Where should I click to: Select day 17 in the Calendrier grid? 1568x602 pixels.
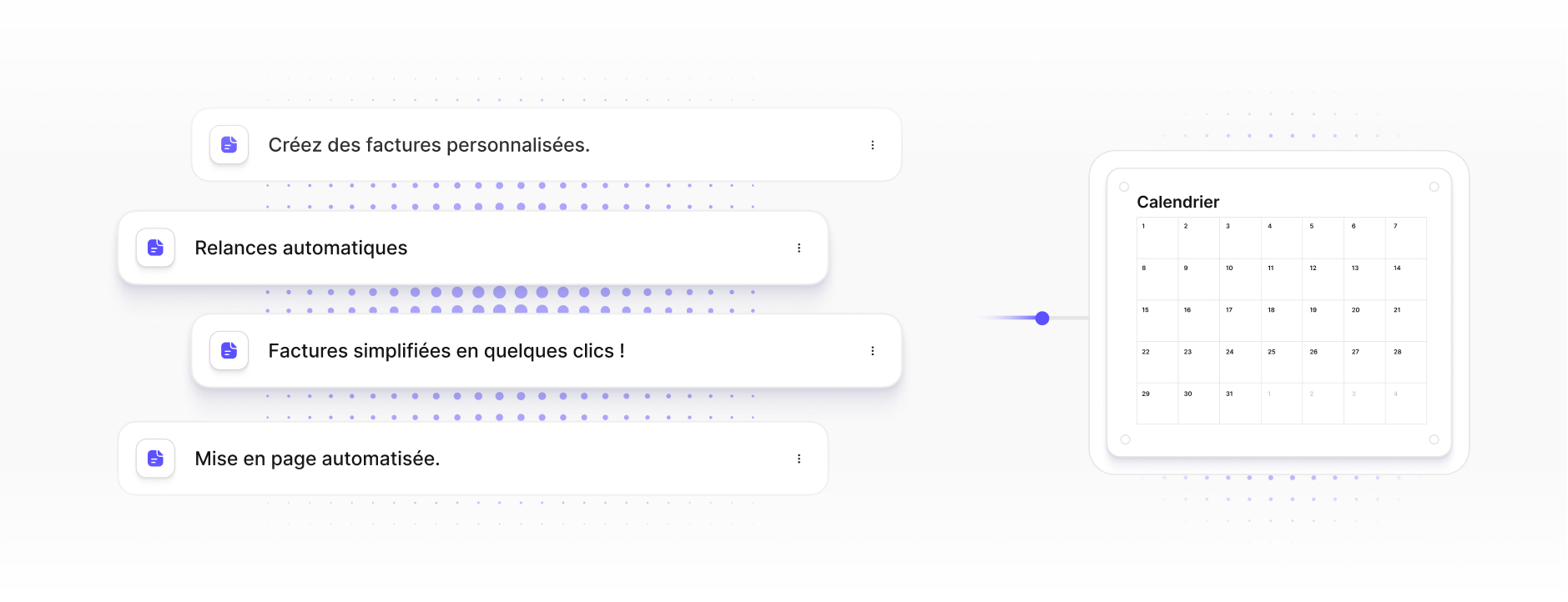[x=1240, y=320]
